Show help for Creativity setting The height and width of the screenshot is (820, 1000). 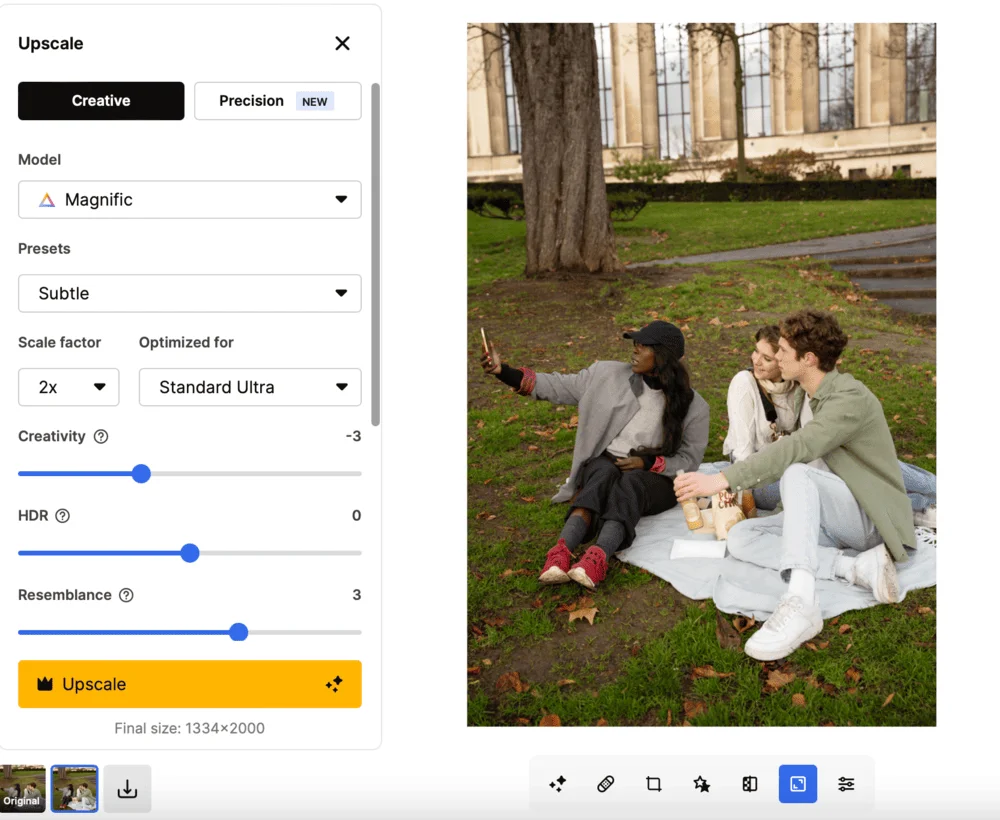pyautogui.click(x=101, y=437)
